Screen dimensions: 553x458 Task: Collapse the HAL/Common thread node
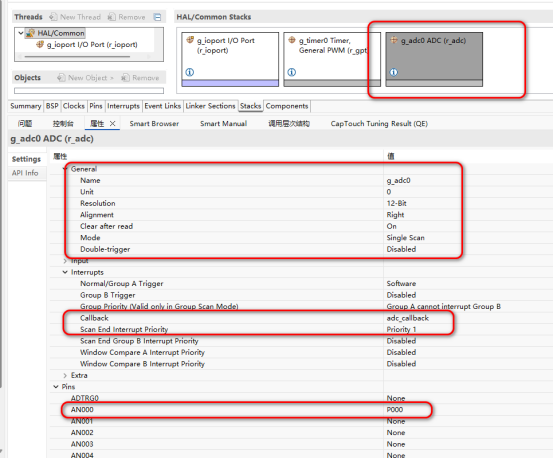tap(21, 33)
